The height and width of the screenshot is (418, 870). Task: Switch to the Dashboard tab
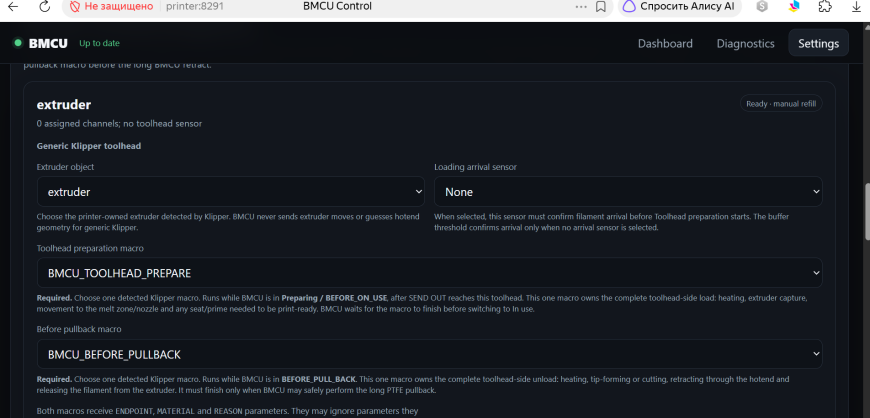pos(665,43)
